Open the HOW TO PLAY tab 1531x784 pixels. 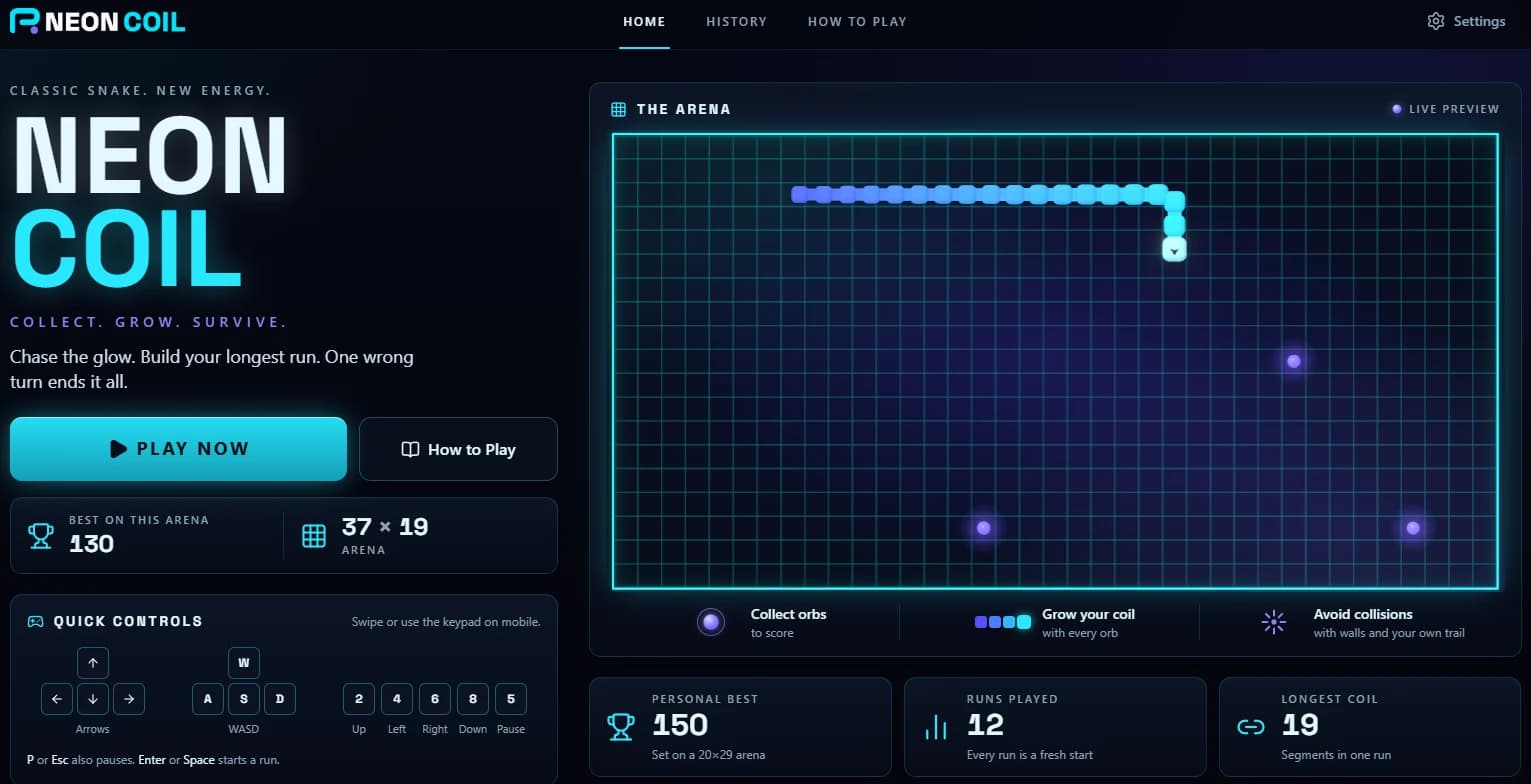[x=857, y=21]
